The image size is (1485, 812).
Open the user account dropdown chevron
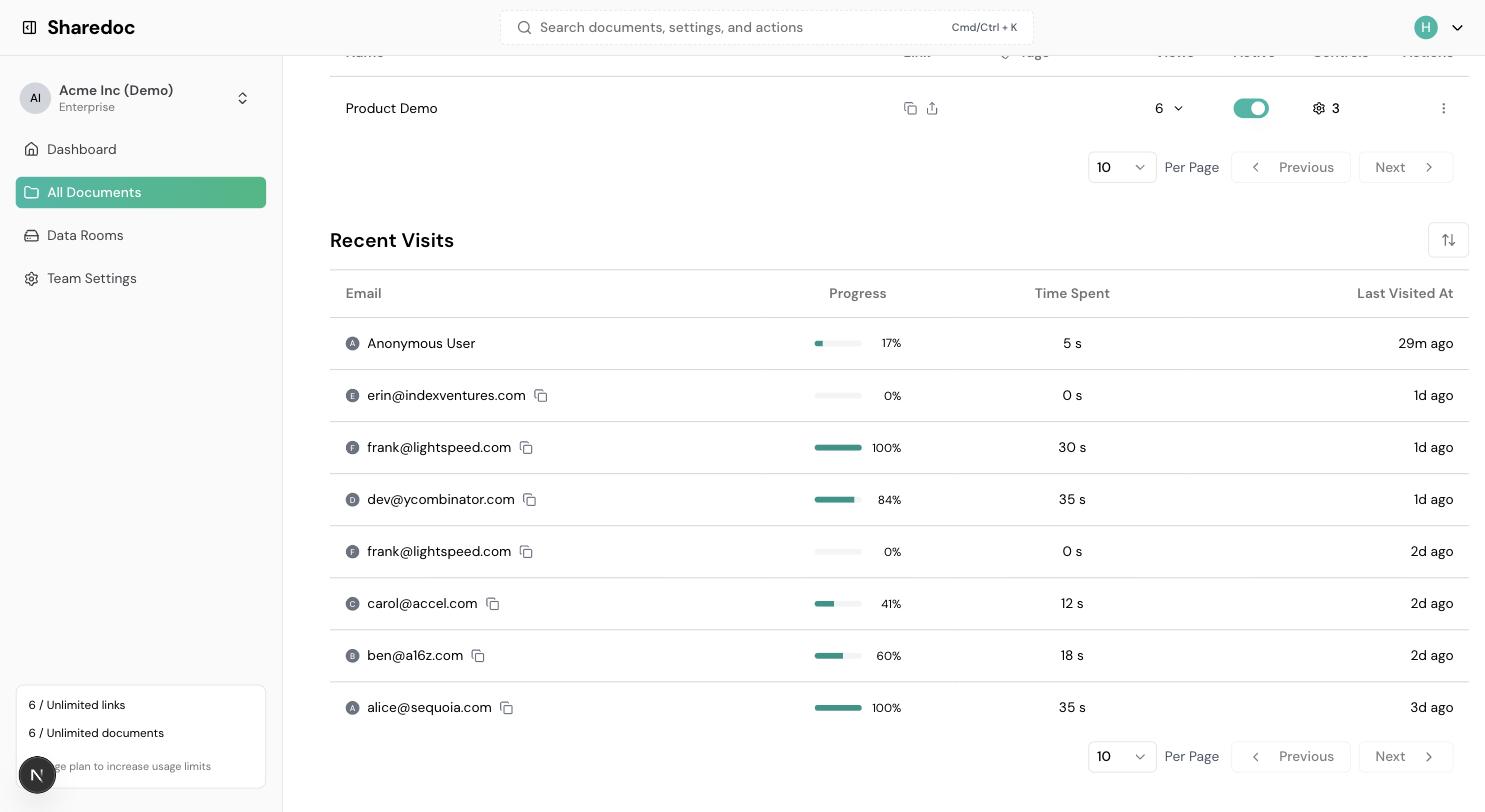pos(1457,28)
